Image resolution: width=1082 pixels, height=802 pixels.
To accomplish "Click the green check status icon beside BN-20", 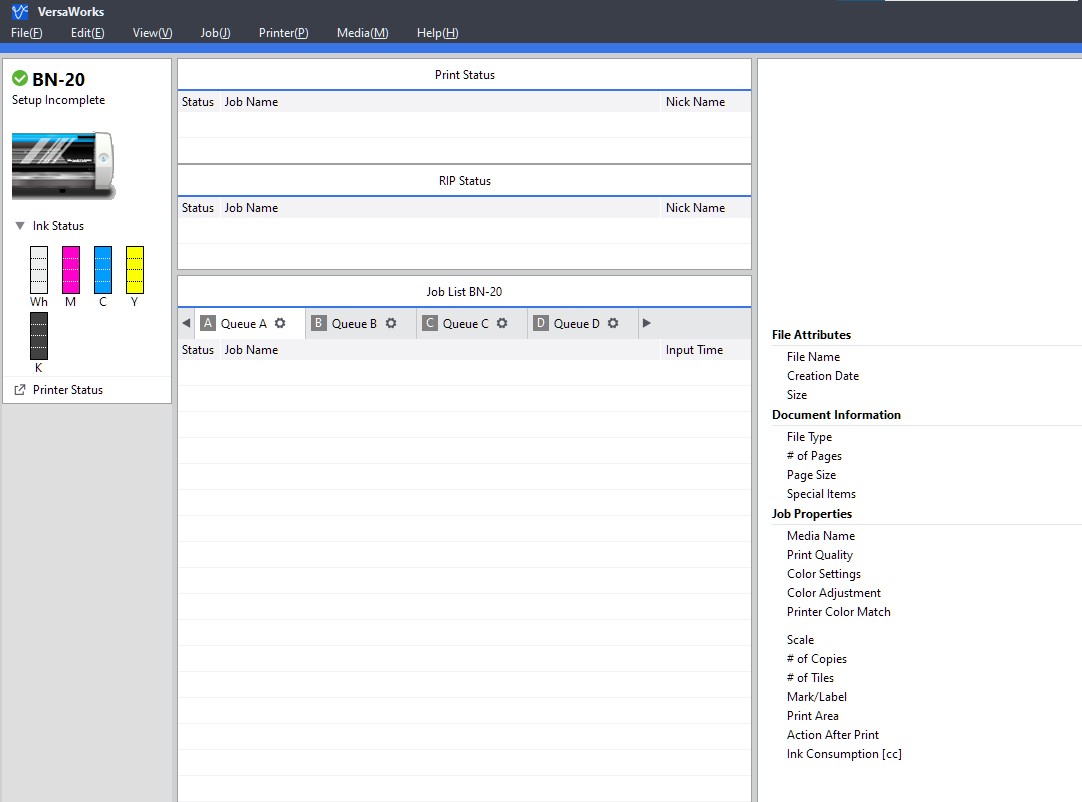I will pyautogui.click(x=20, y=79).
